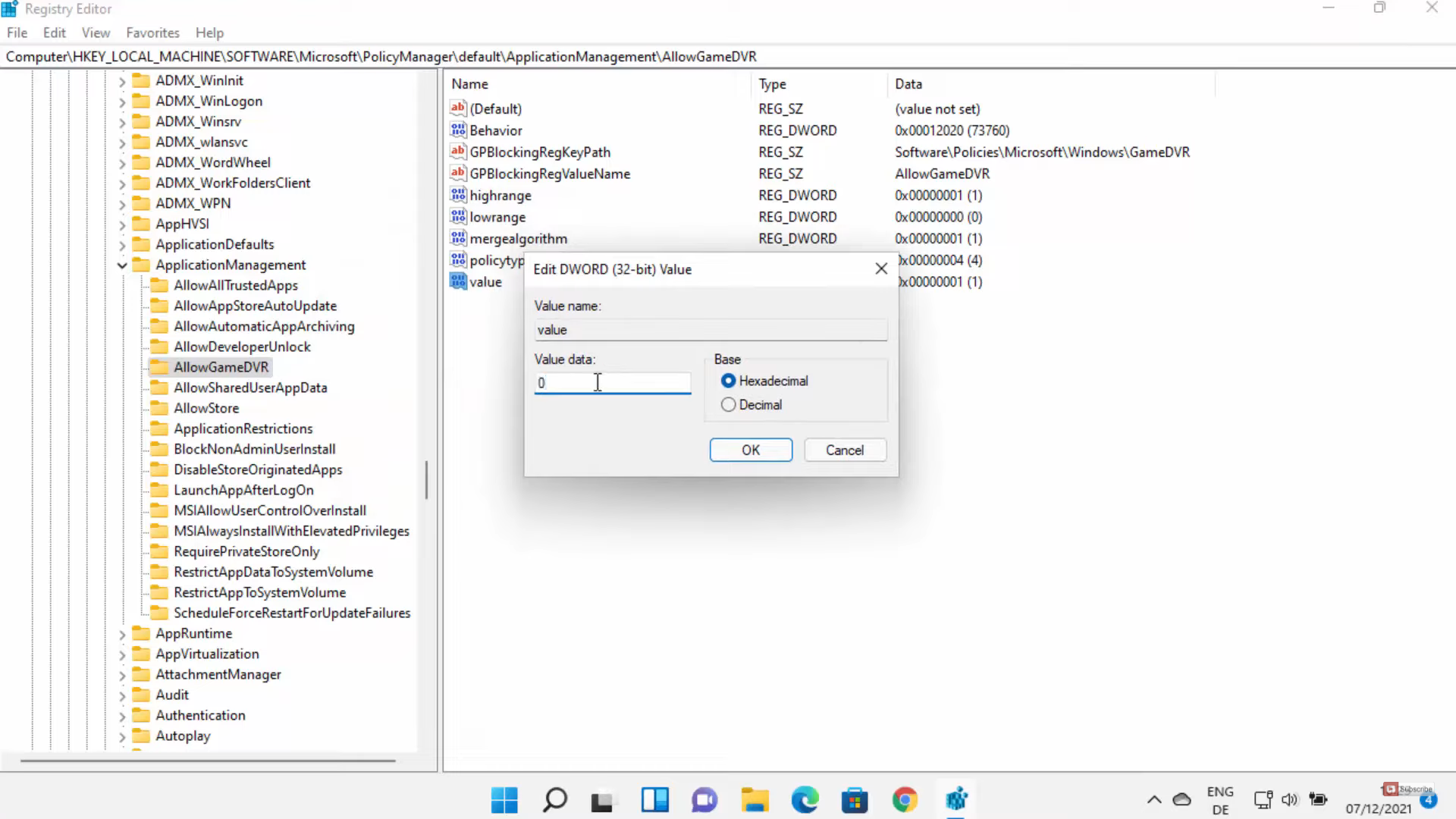1456x819 pixels.
Task: Expand the ADMX_WPN registry key
Action: (x=122, y=204)
